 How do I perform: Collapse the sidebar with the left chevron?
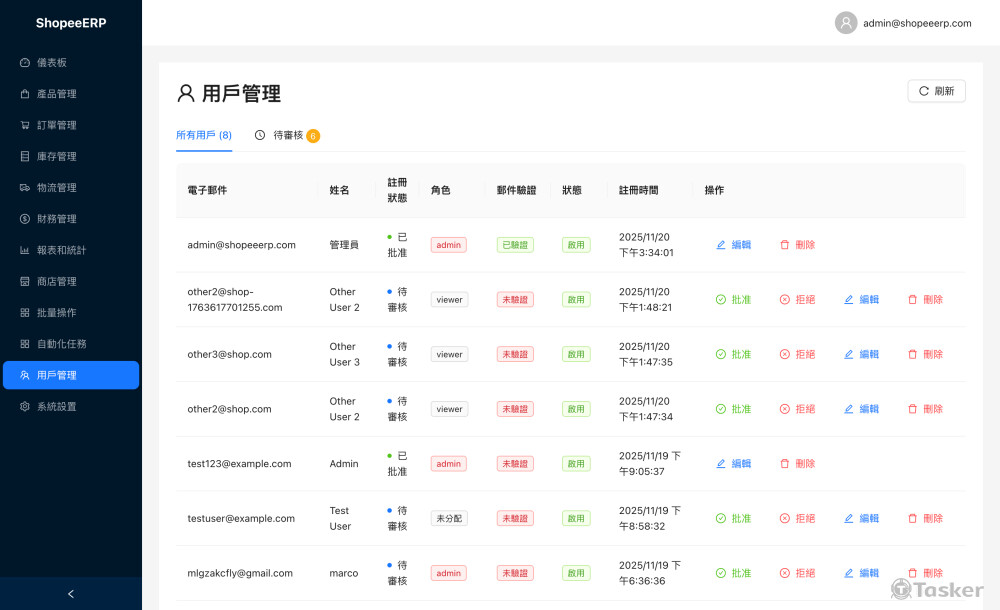pyautogui.click(x=70, y=594)
